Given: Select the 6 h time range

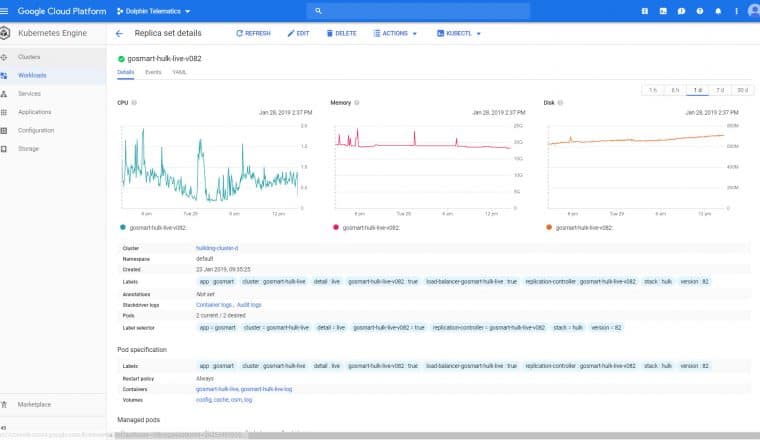Looking at the screenshot, I should click(675, 90).
